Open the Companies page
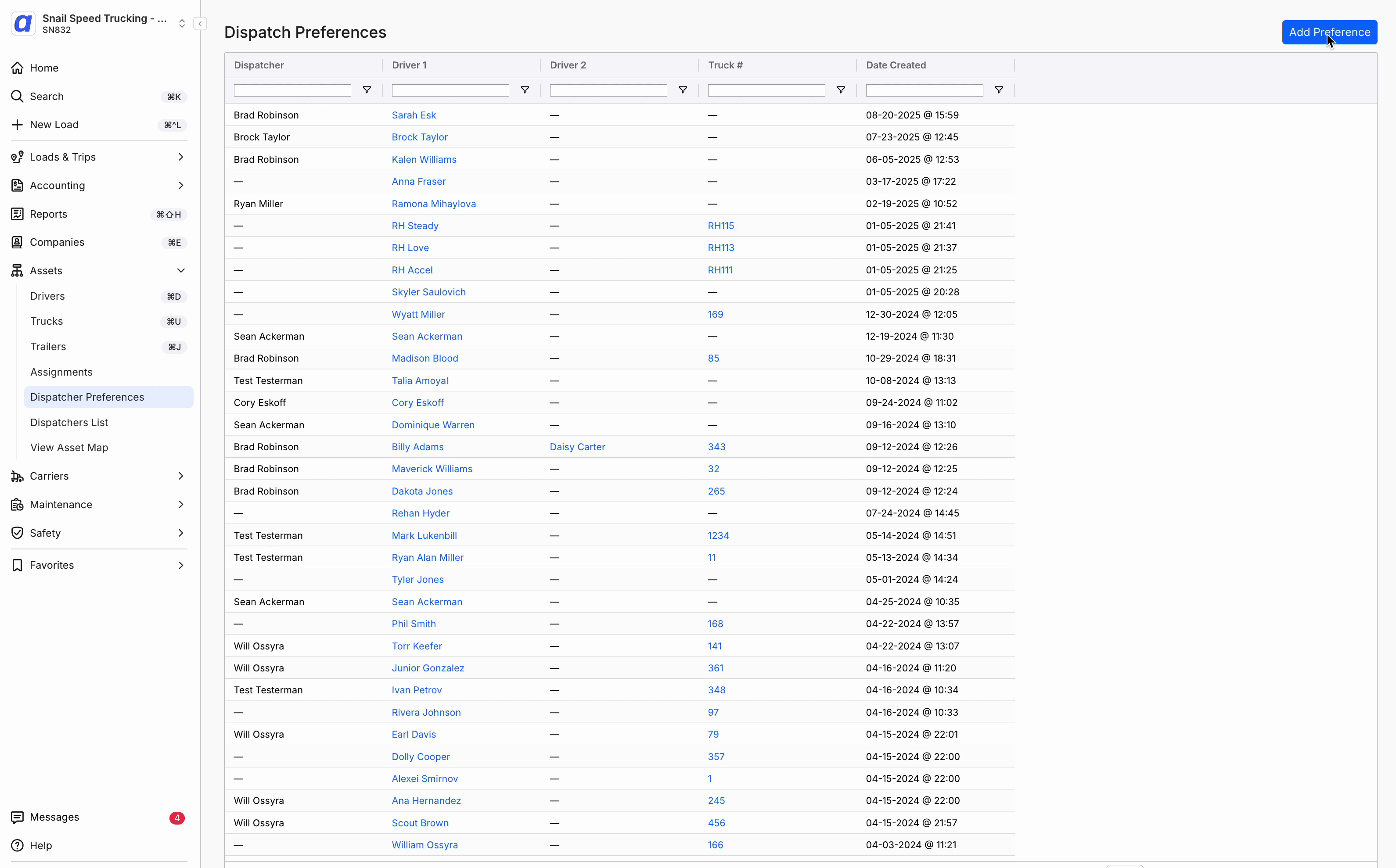The width and height of the screenshot is (1396, 868). [x=99, y=242]
